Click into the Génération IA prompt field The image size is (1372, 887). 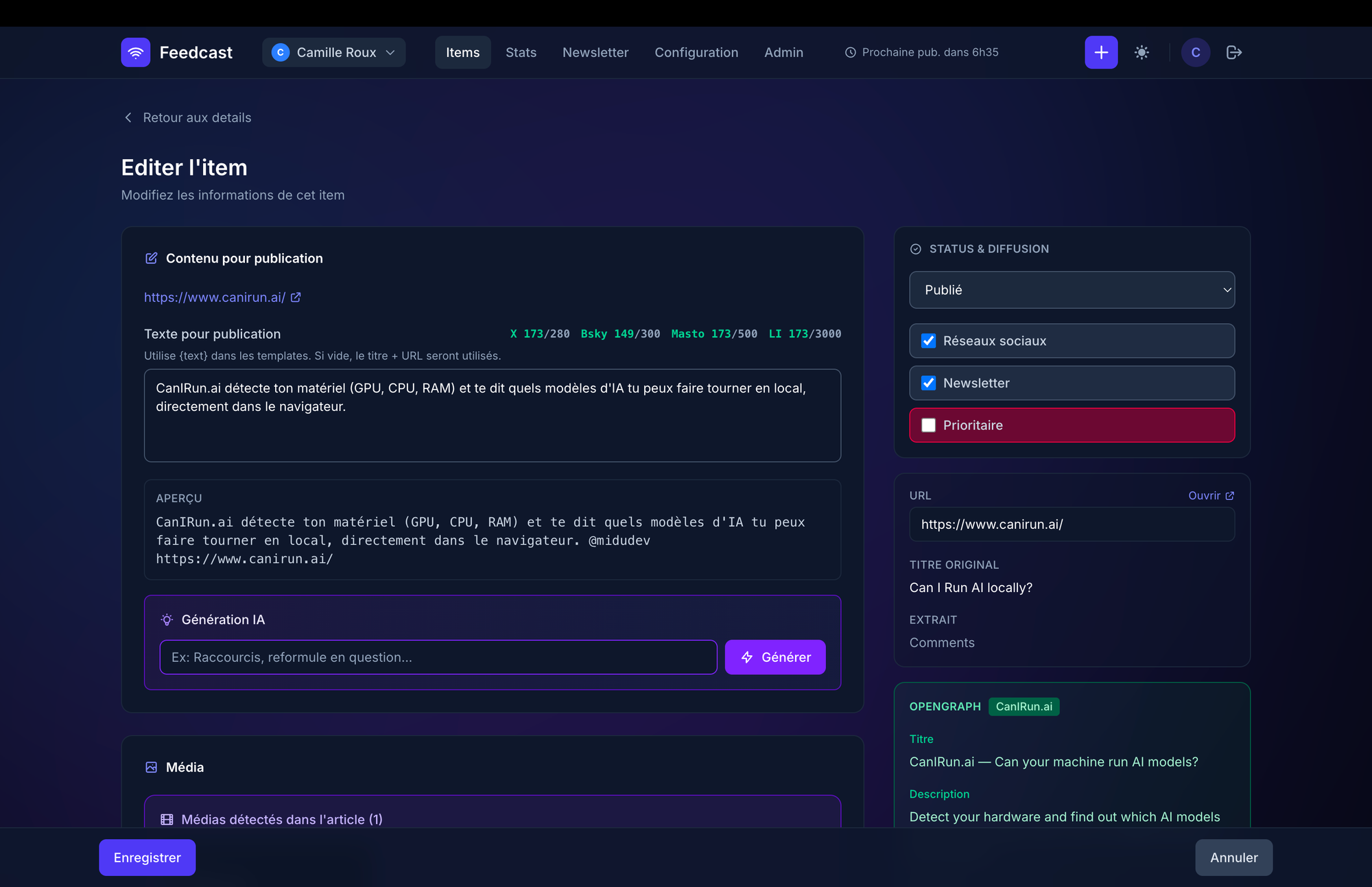pos(438,657)
